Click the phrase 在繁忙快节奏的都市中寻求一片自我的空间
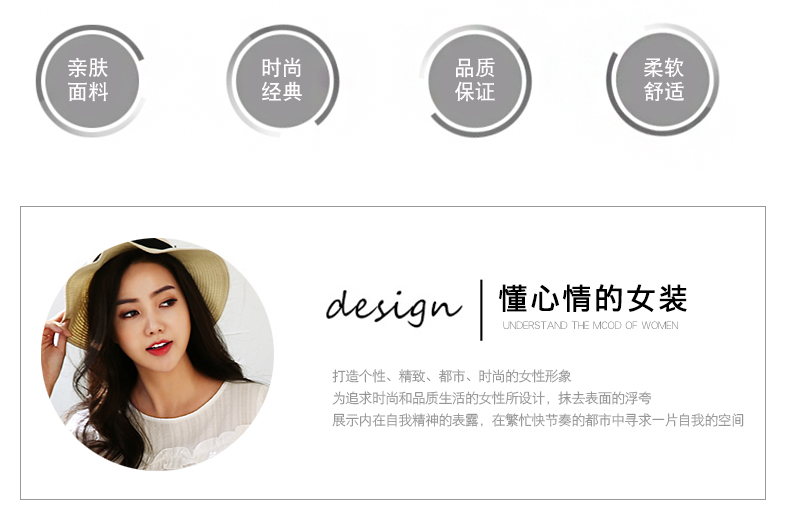The image size is (790, 527). [618, 420]
